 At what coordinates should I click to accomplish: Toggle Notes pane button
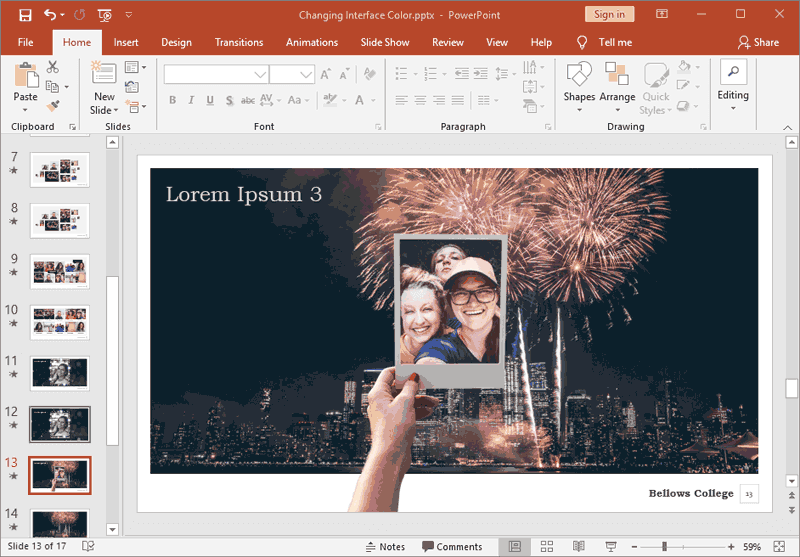pos(385,547)
